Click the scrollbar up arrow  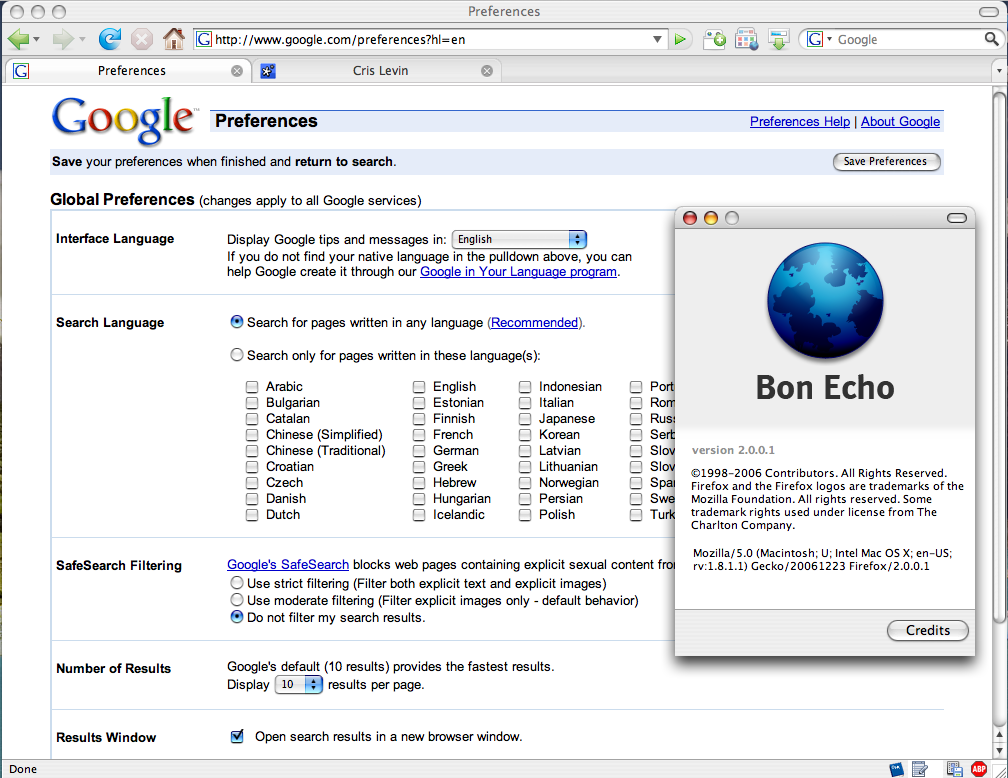[999, 735]
